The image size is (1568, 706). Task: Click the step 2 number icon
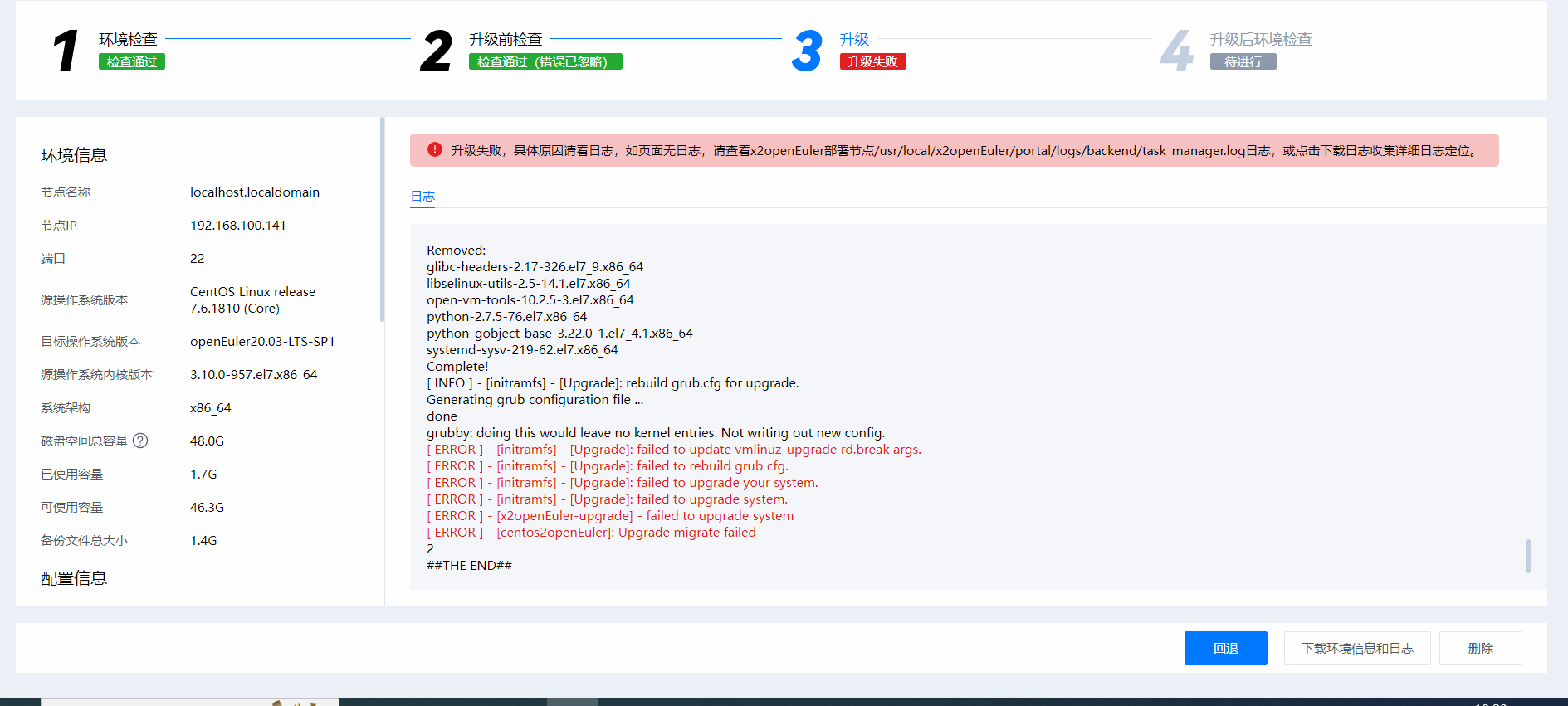pos(436,51)
